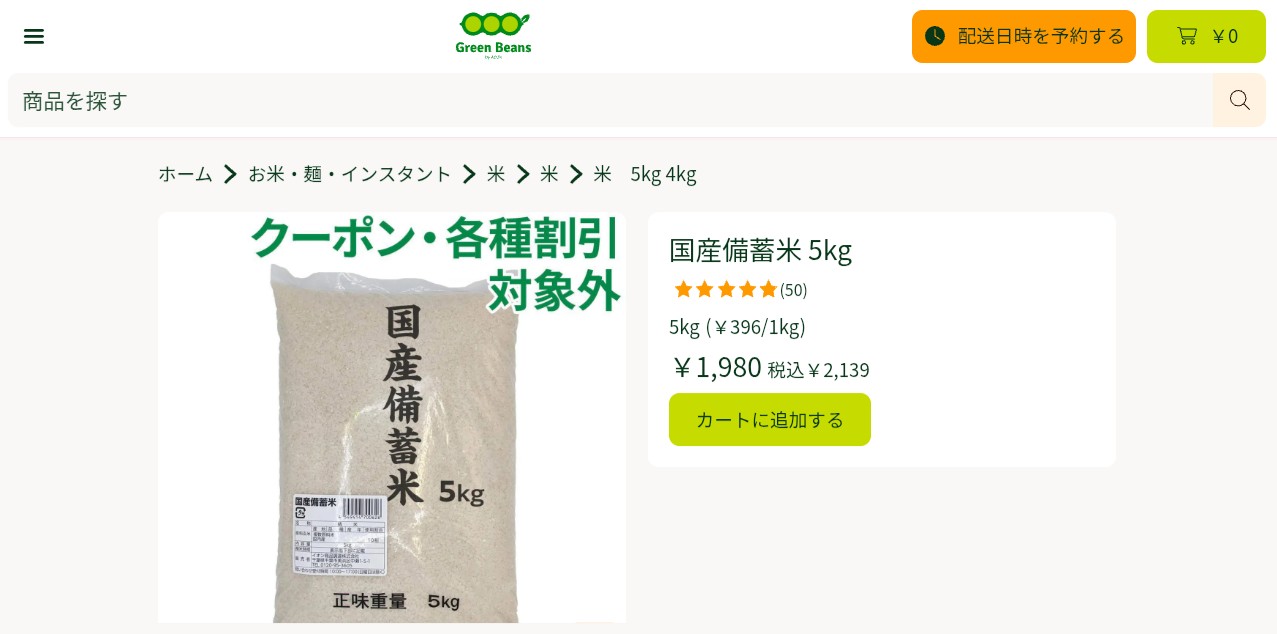This screenshot has width=1277, height=634.
Task: Click the clock icon in delivery button
Action: (x=935, y=36)
